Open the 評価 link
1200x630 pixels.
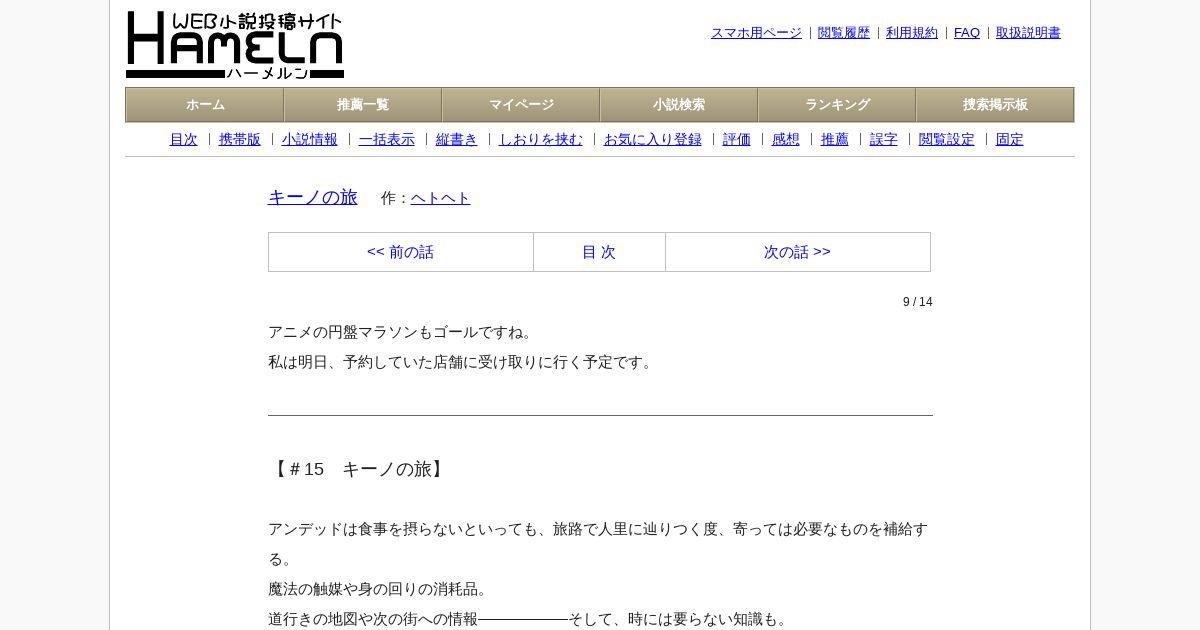pyautogui.click(x=737, y=140)
